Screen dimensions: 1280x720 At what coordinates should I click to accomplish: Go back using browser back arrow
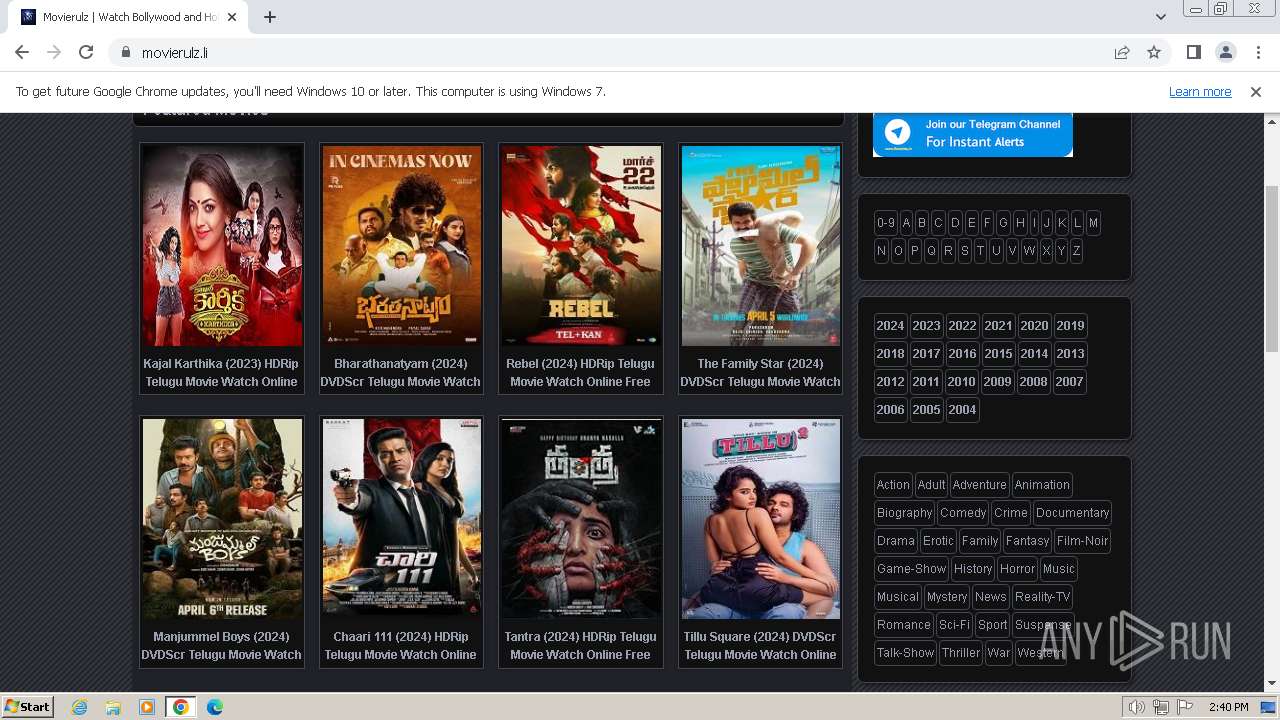click(22, 52)
